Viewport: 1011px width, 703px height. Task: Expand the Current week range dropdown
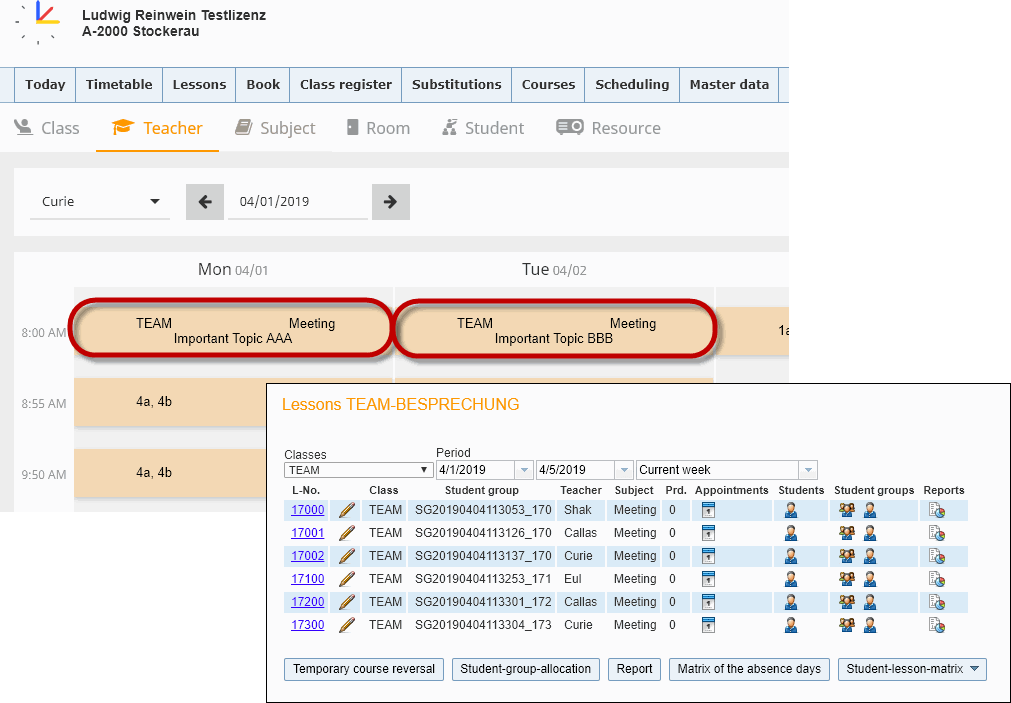(x=808, y=470)
